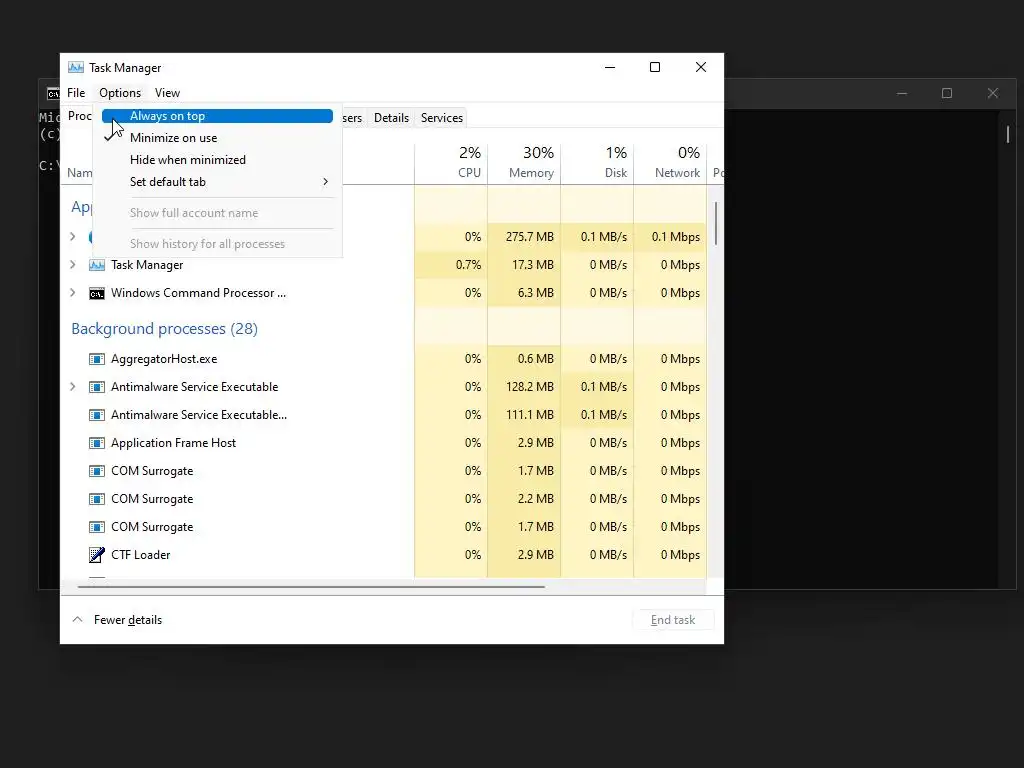Click the Background processes (28) heading

[x=165, y=329]
